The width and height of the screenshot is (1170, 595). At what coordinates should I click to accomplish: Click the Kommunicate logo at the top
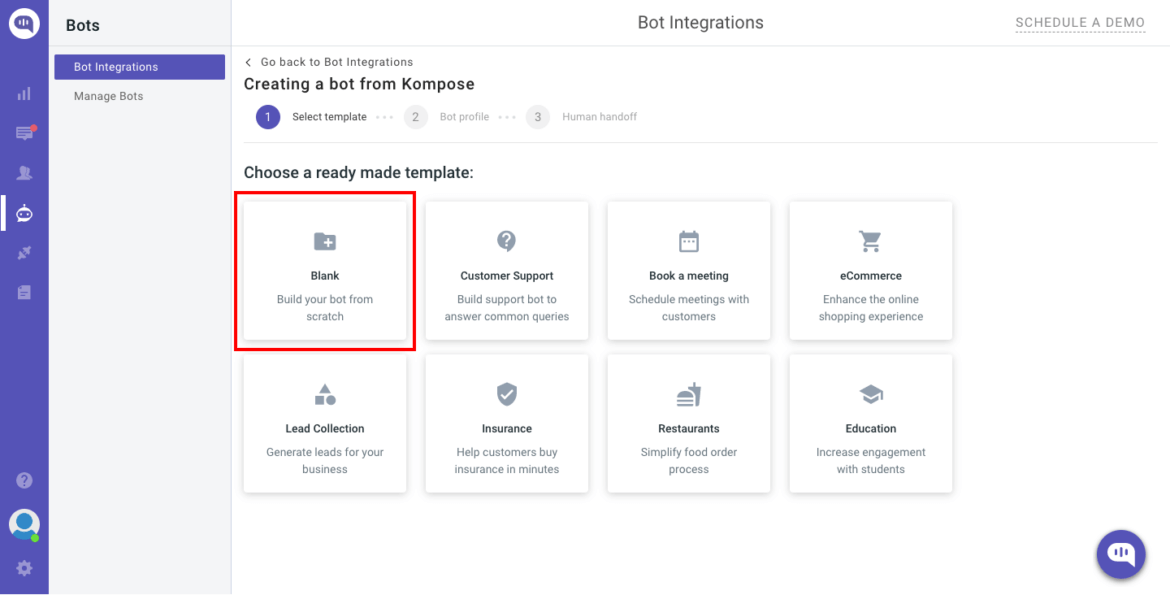tap(23, 23)
